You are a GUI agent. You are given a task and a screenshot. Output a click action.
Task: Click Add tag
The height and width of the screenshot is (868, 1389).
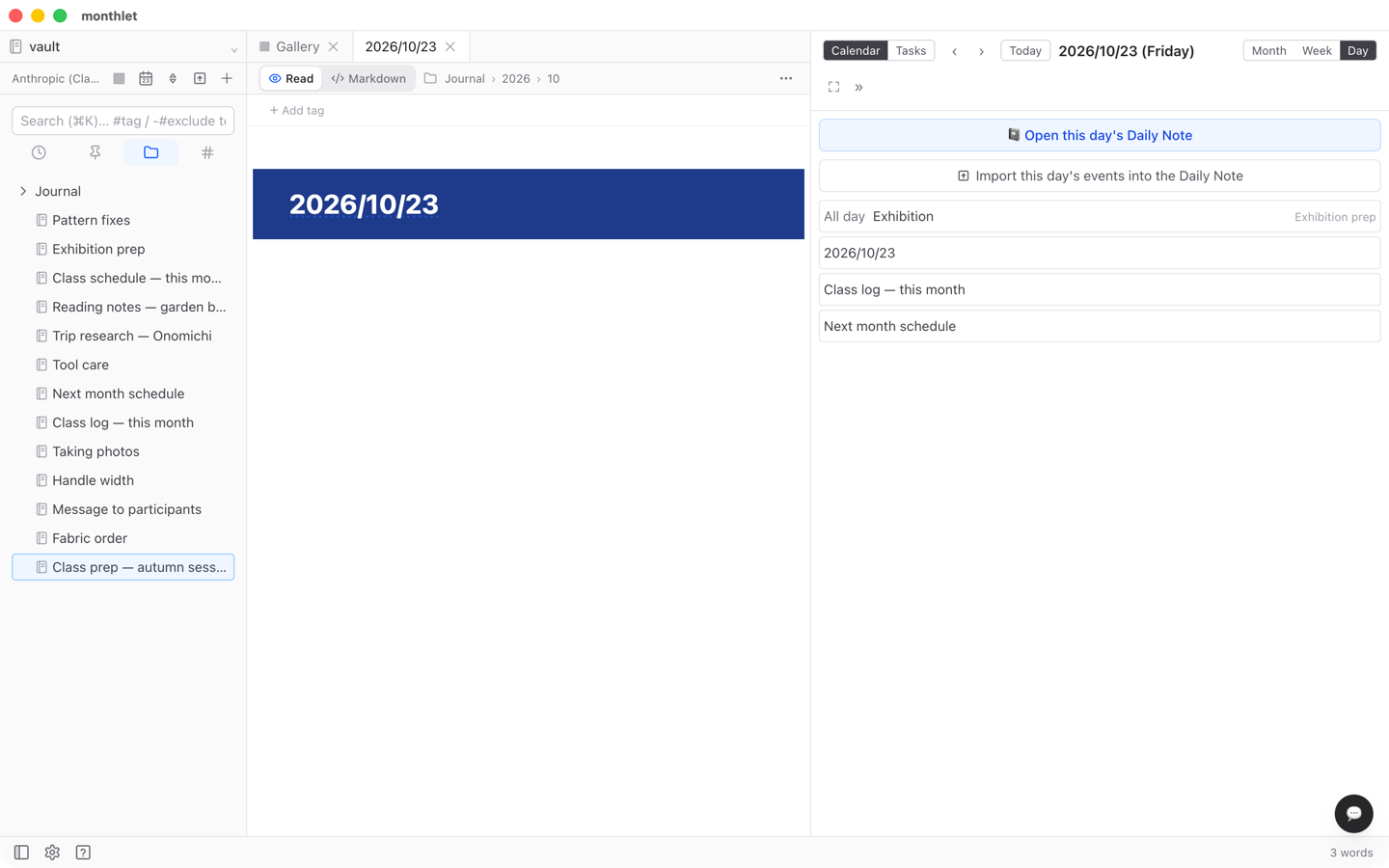coord(297,111)
